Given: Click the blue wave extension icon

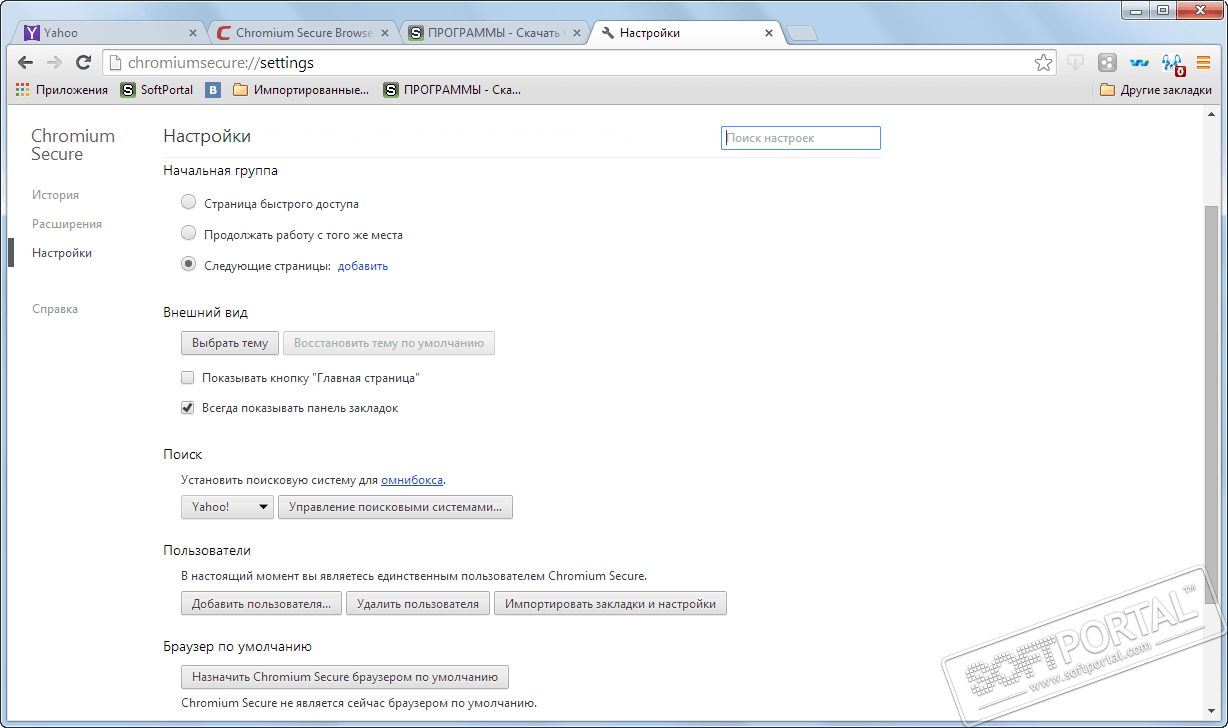Looking at the screenshot, I should pos(1139,63).
